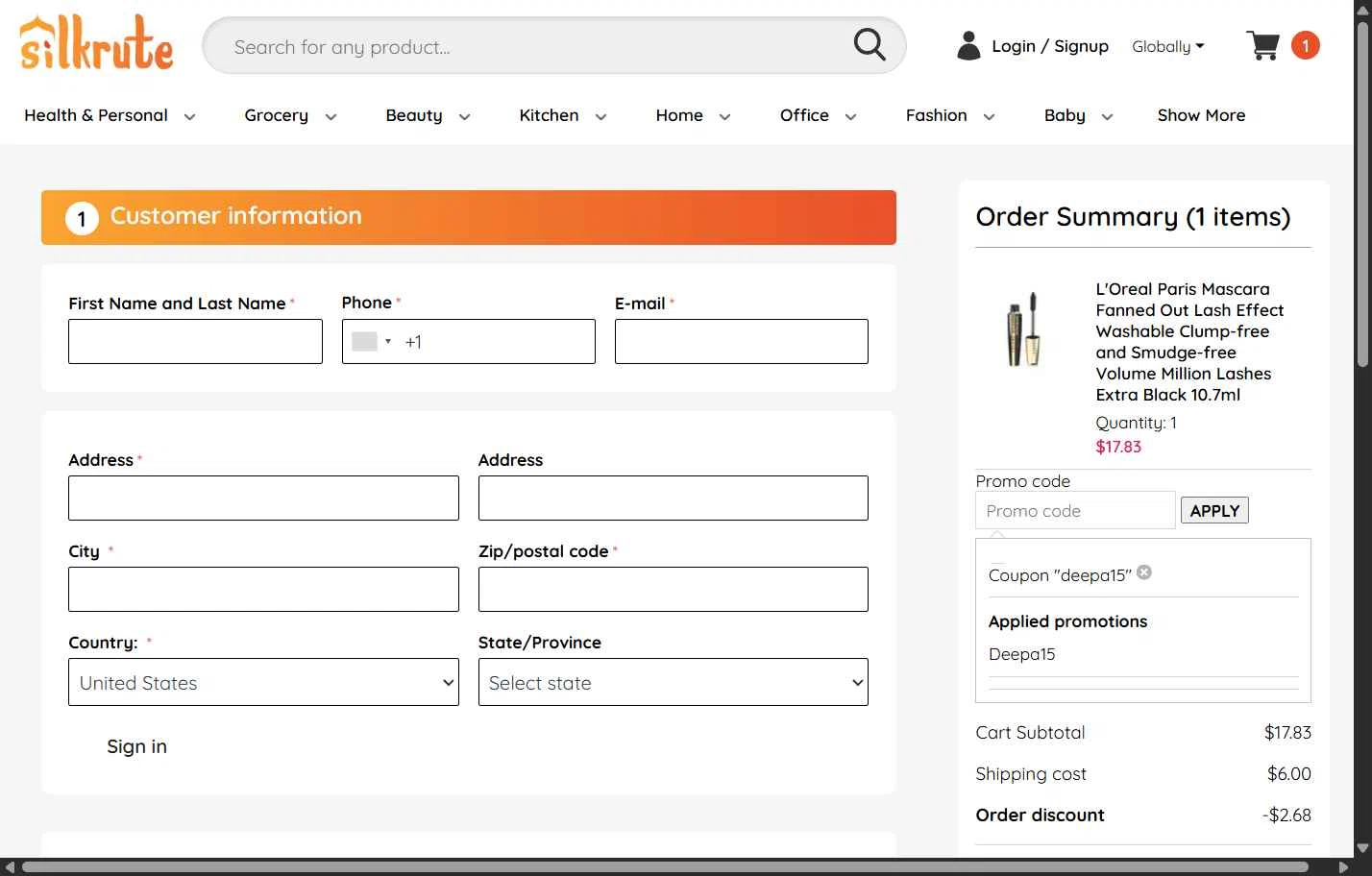Expand the Grocery menu
Viewport: 1372px width, 876px height.
[x=290, y=115]
